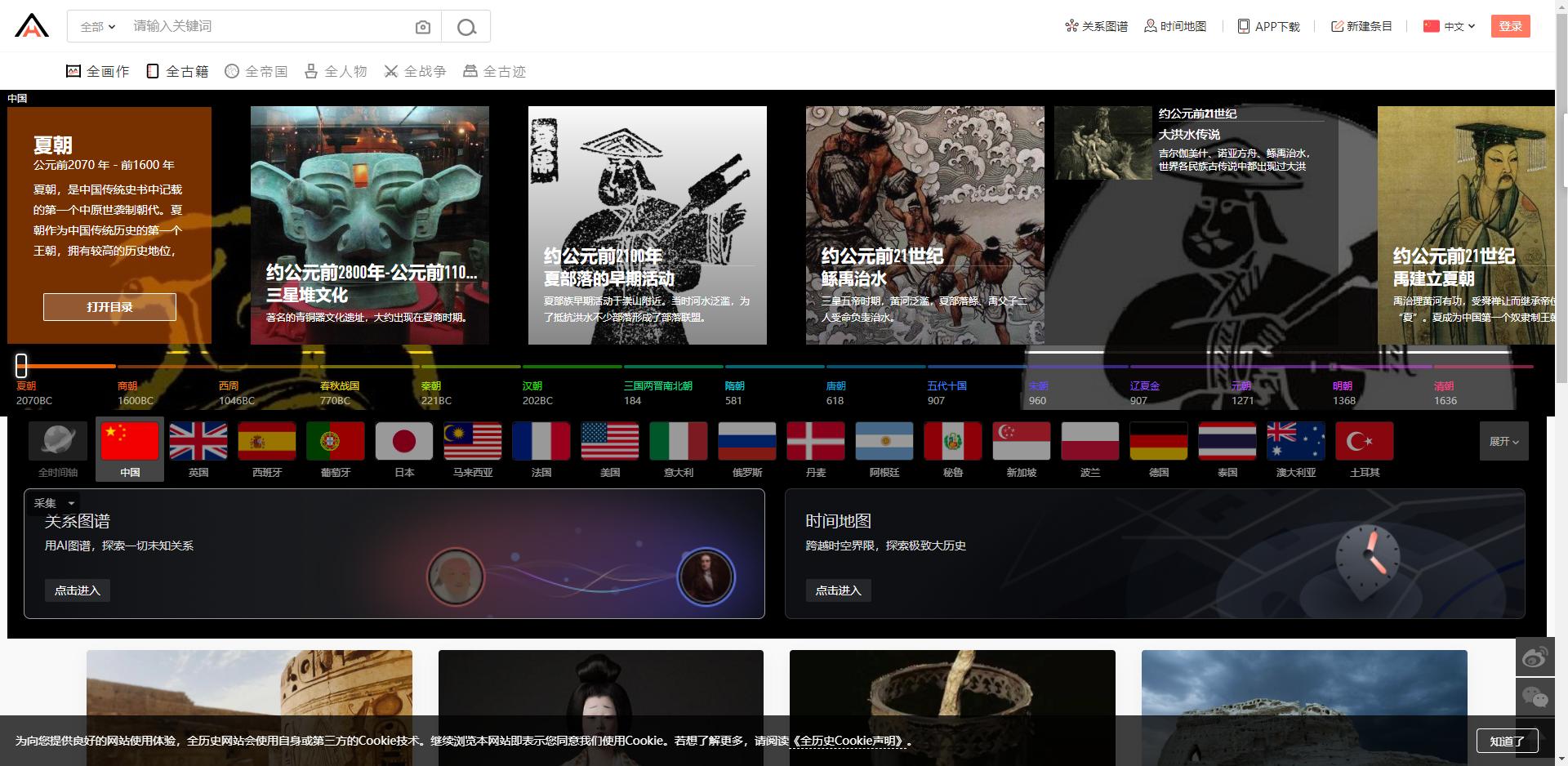Jump to 清朝 1636 on the timeline
Screen dimensions: 1568x766
(x=1445, y=393)
